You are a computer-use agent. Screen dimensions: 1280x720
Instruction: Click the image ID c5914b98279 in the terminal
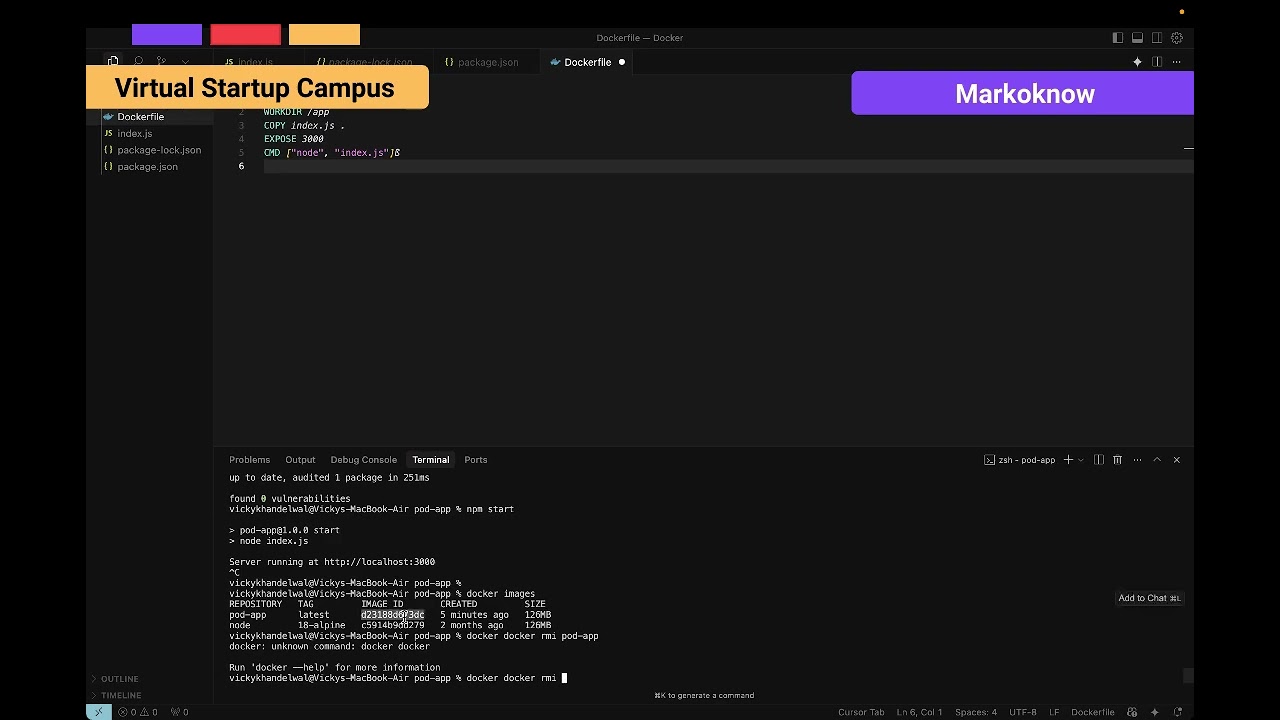coord(393,625)
